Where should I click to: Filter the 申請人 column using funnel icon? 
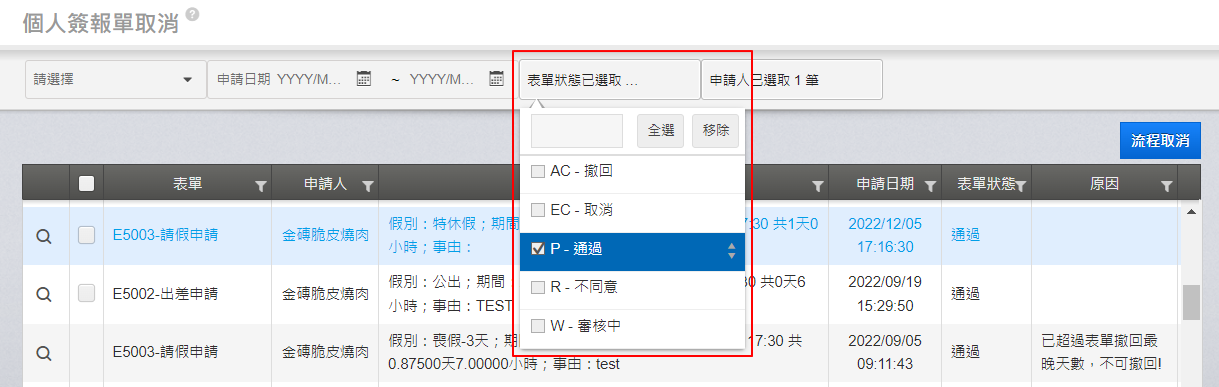[367, 185]
